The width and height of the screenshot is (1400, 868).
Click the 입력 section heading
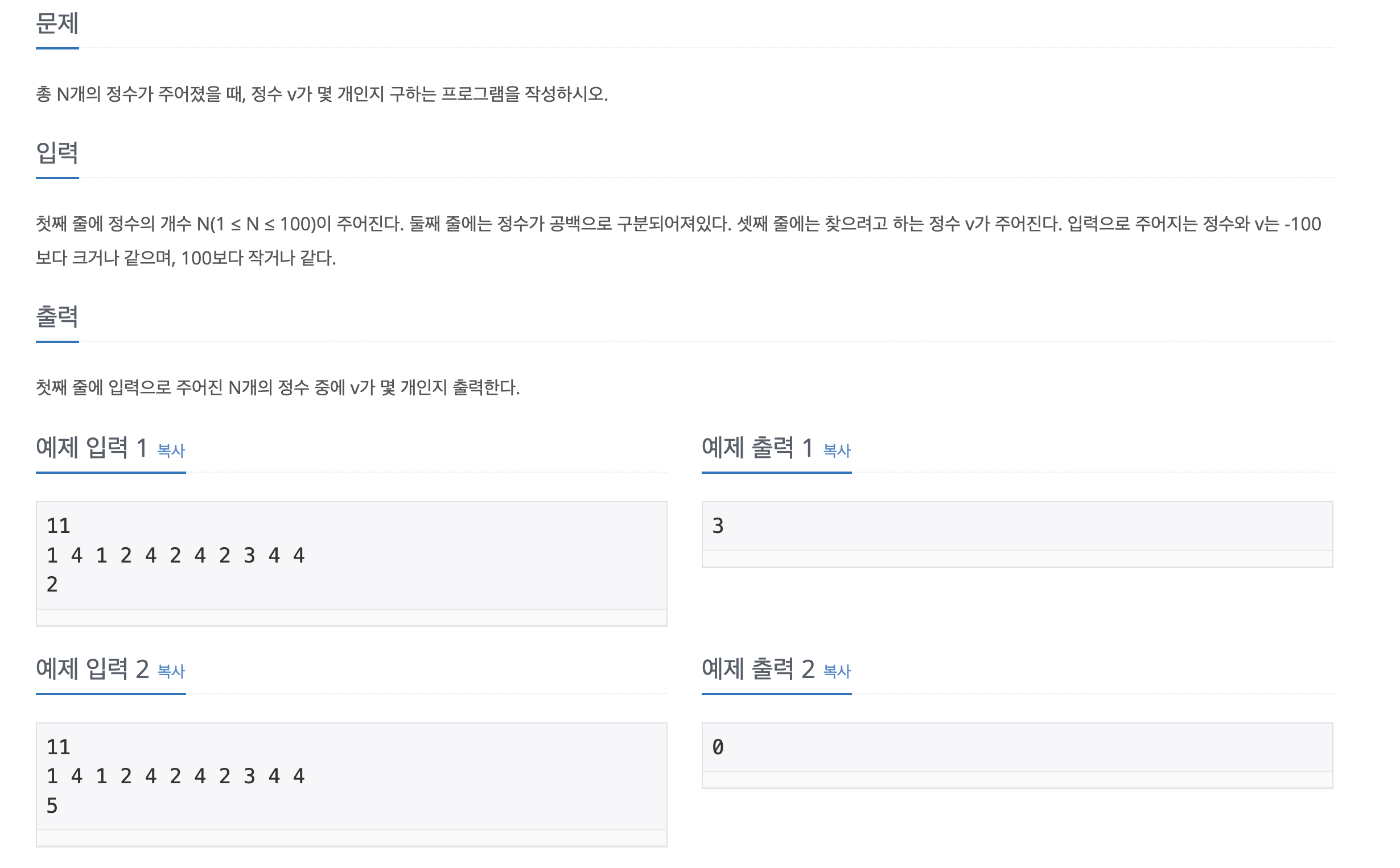(x=57, y=152)
